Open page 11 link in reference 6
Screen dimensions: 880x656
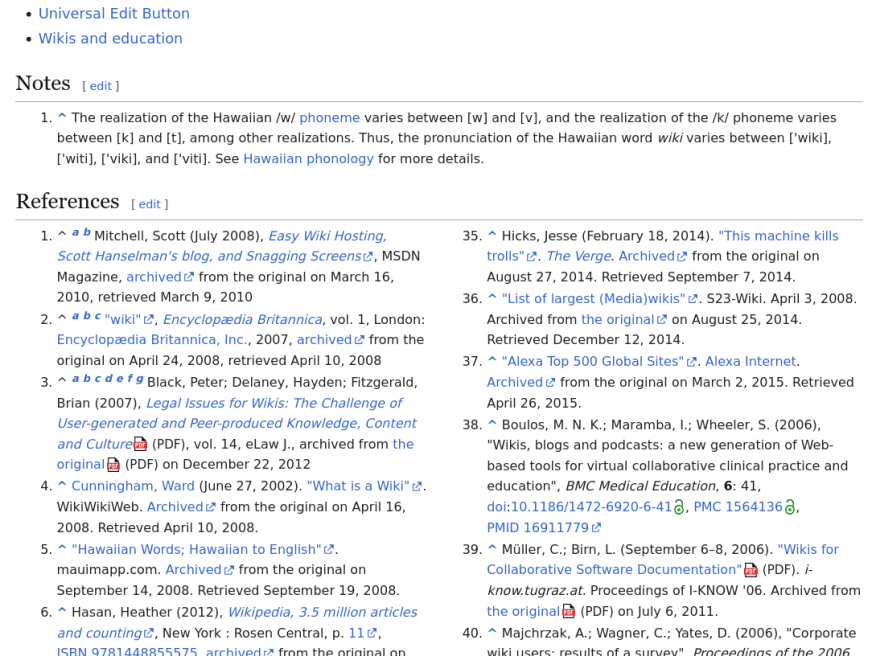pyautogui.click(x=362, y=634)
